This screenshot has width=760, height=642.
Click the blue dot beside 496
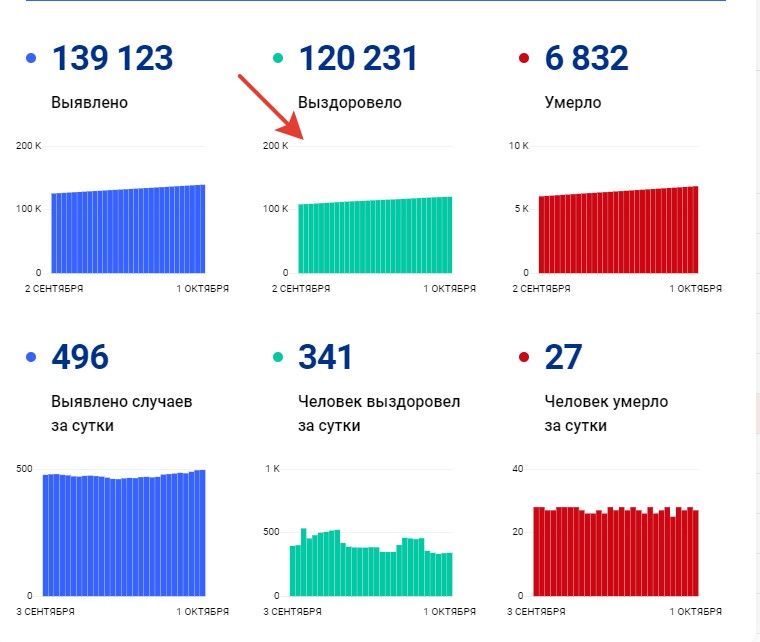(x=32, y=358)
